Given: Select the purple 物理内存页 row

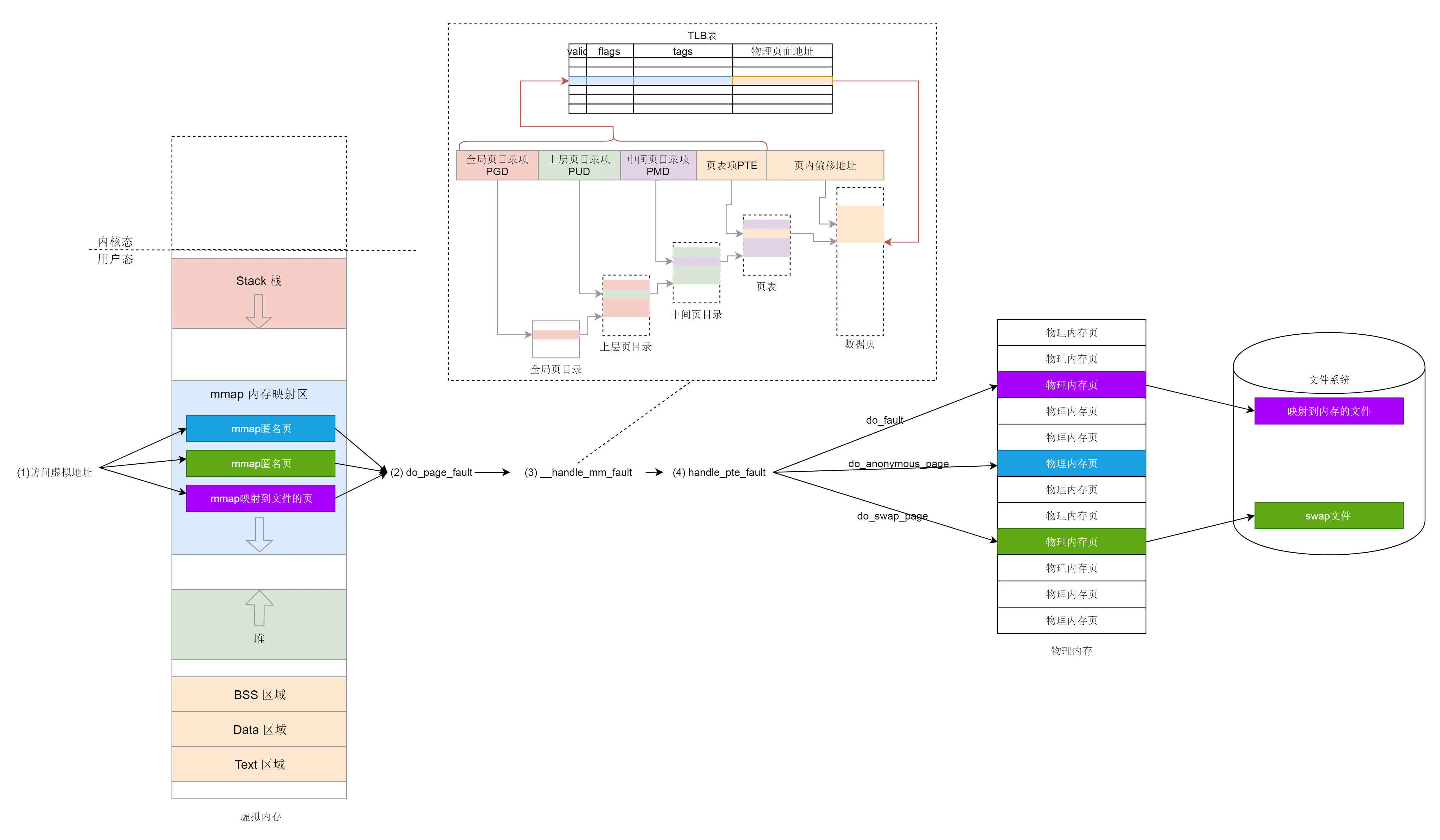Looking at the screenshot, I should tap(1071, 385).
